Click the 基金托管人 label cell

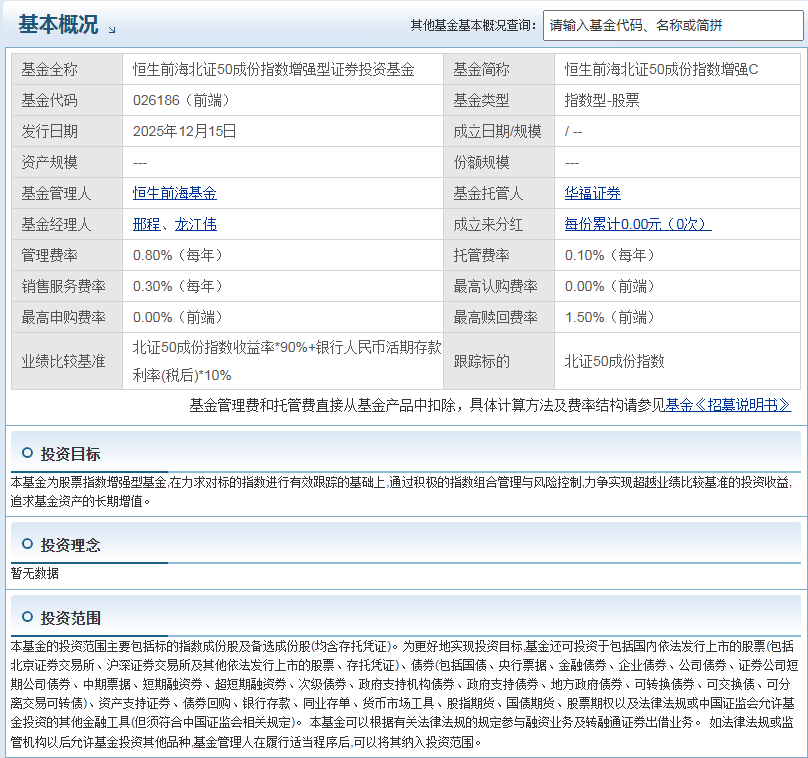(x=499, y=193)
